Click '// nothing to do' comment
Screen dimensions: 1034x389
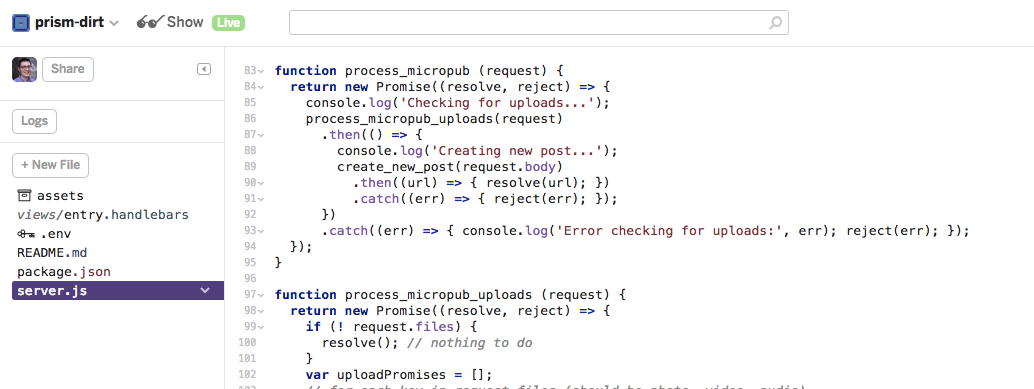(470, 343)
